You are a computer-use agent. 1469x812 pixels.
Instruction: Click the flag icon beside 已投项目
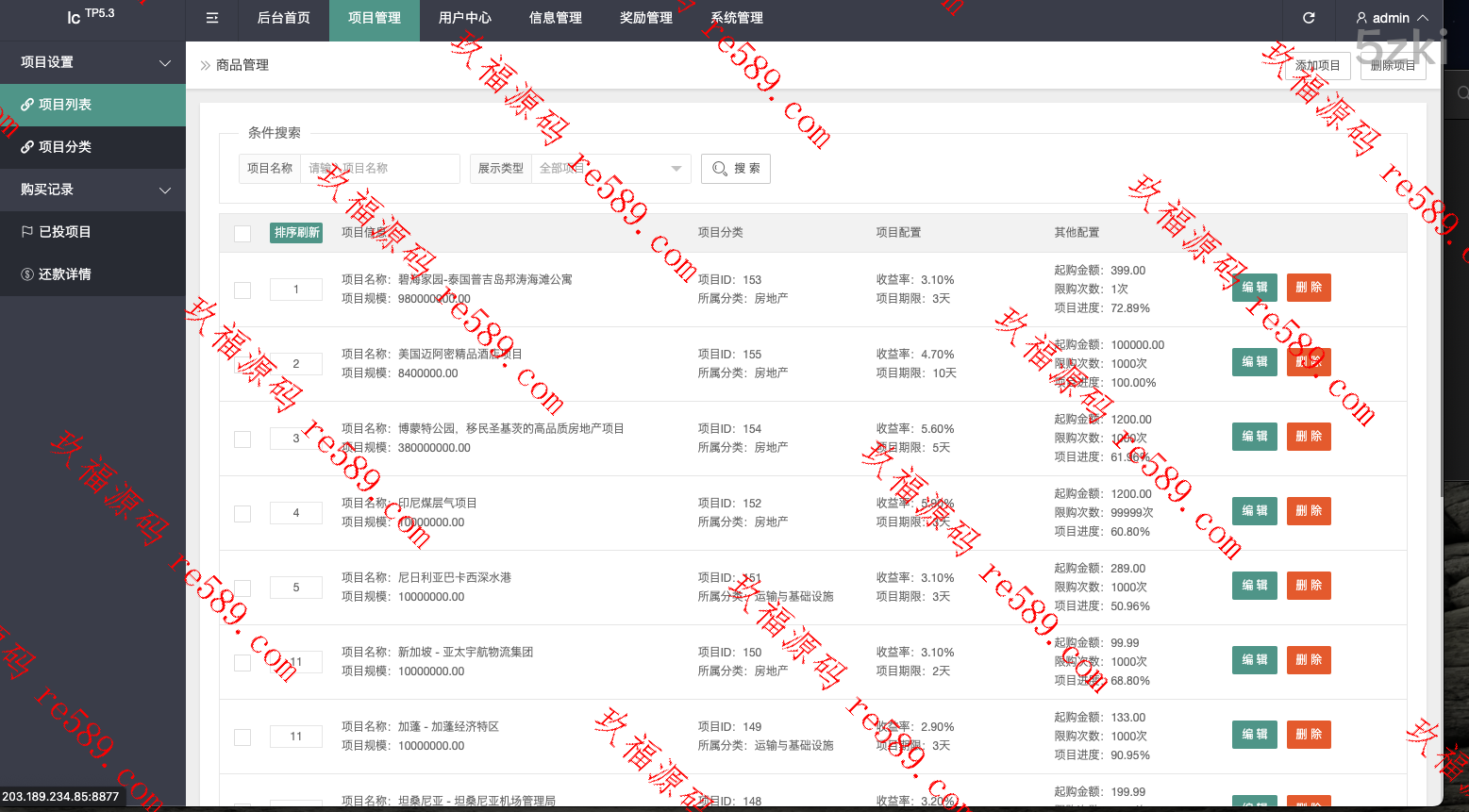(27, 232)
